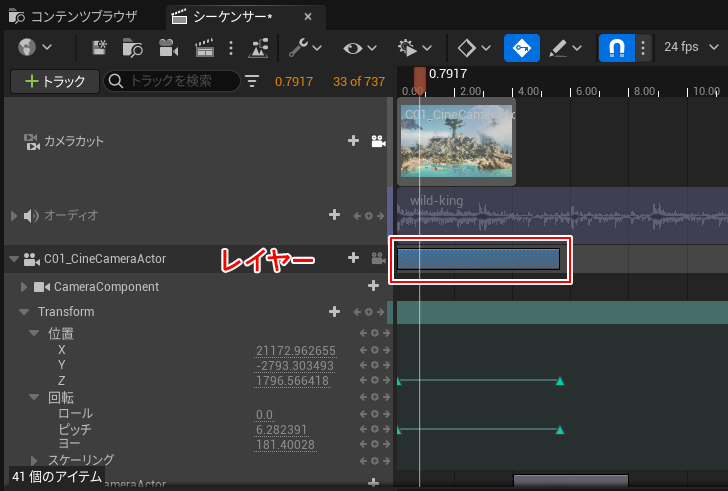Expand the CameraComponent track
The height and width of the screenshot is (491, 728).
25,287
